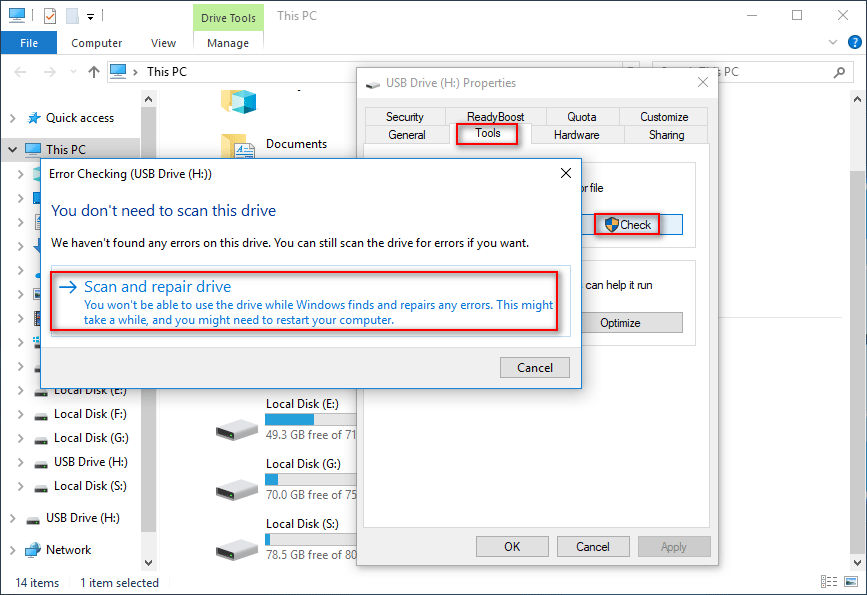Click the This PC address bar icon
The height and width of the screenshot is (595, 867).
(118, 71)
